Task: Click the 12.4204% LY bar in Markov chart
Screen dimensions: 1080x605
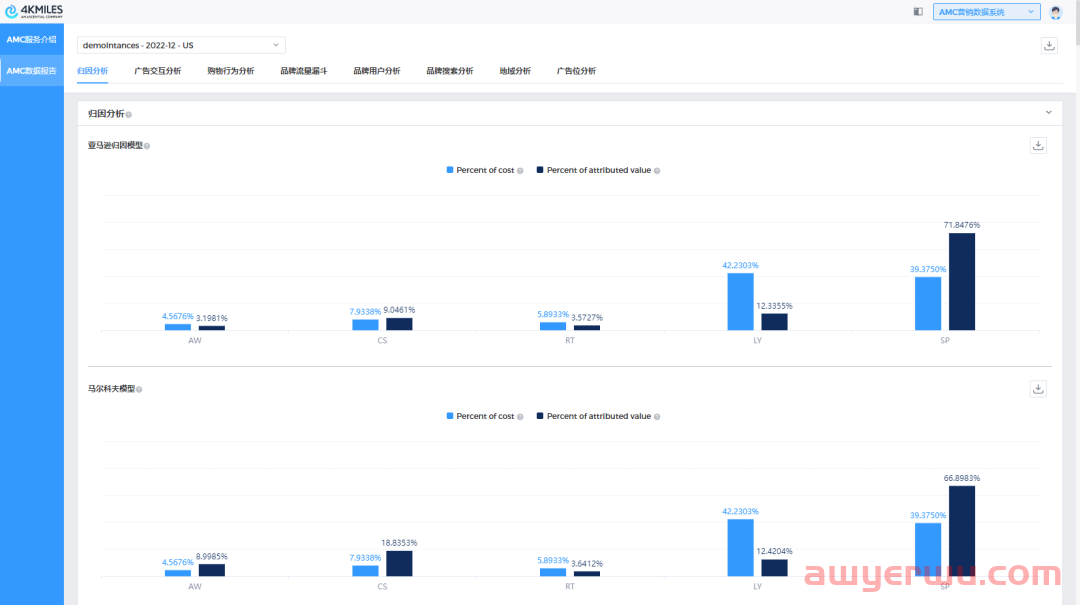Action: [774, 568]
